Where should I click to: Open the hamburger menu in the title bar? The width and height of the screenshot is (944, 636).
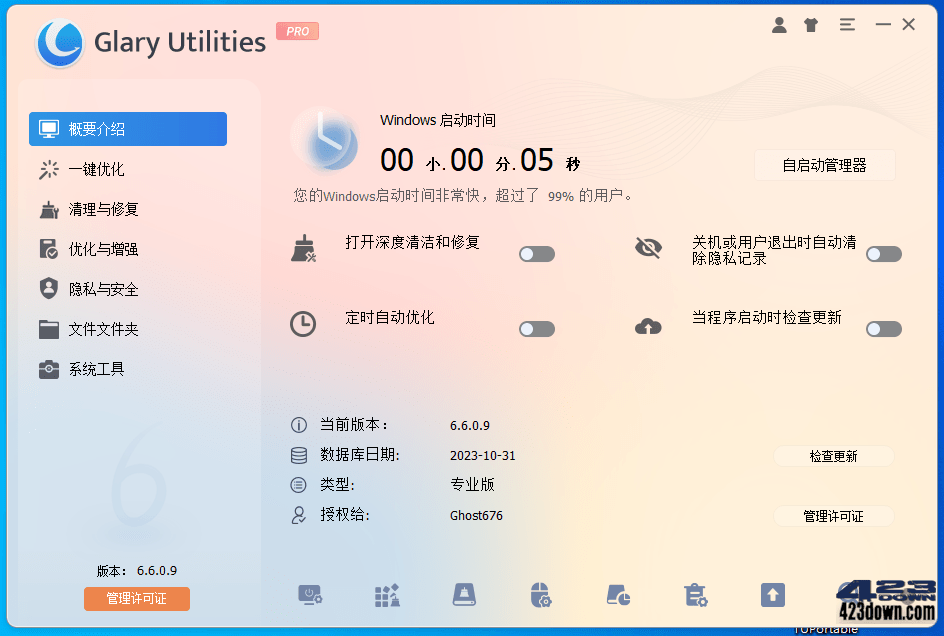(x=847, y=24)
